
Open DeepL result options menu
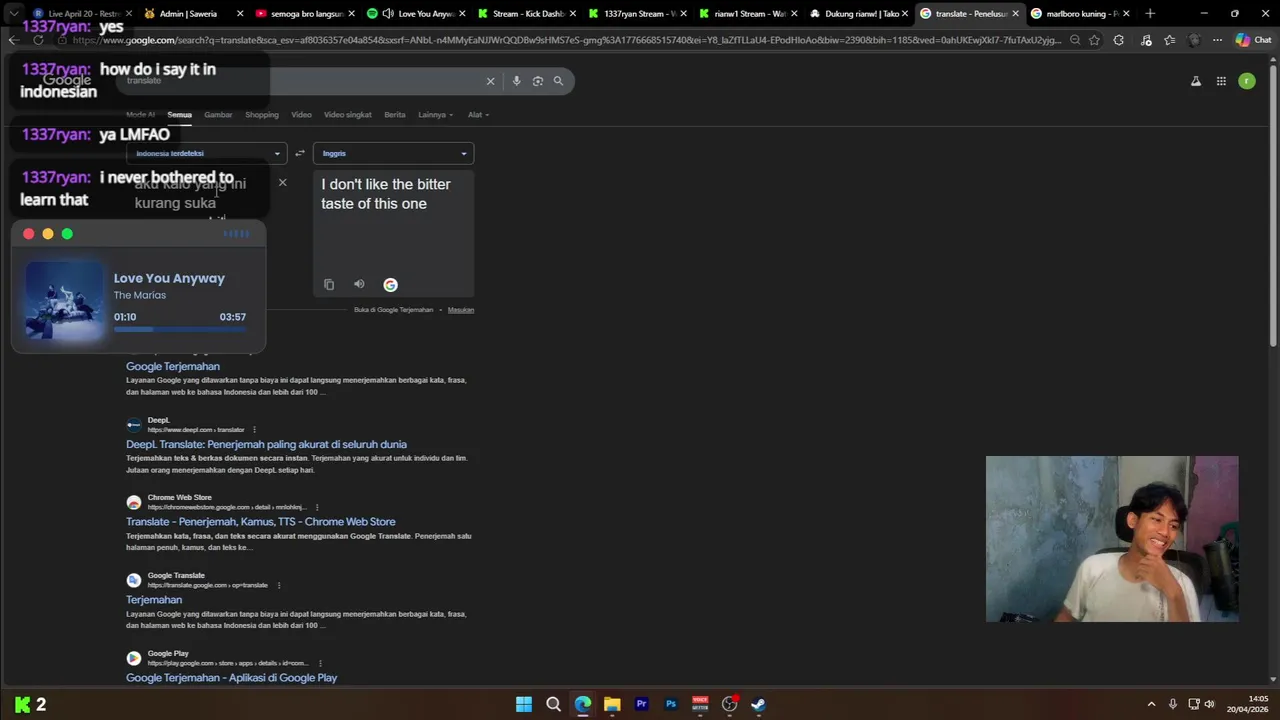(x=254, y=430)
